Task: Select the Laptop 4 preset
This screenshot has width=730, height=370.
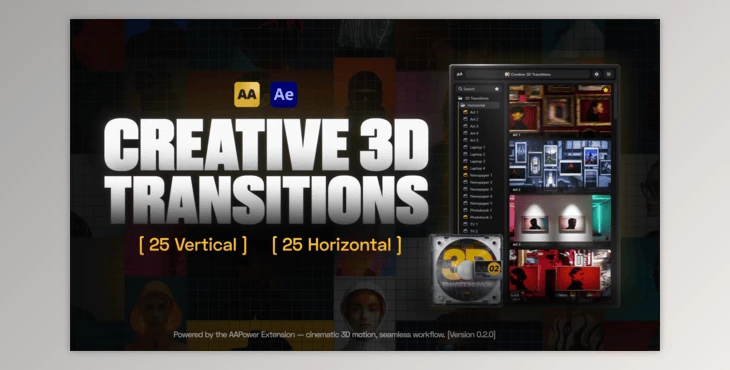Action: click(474, 168)
